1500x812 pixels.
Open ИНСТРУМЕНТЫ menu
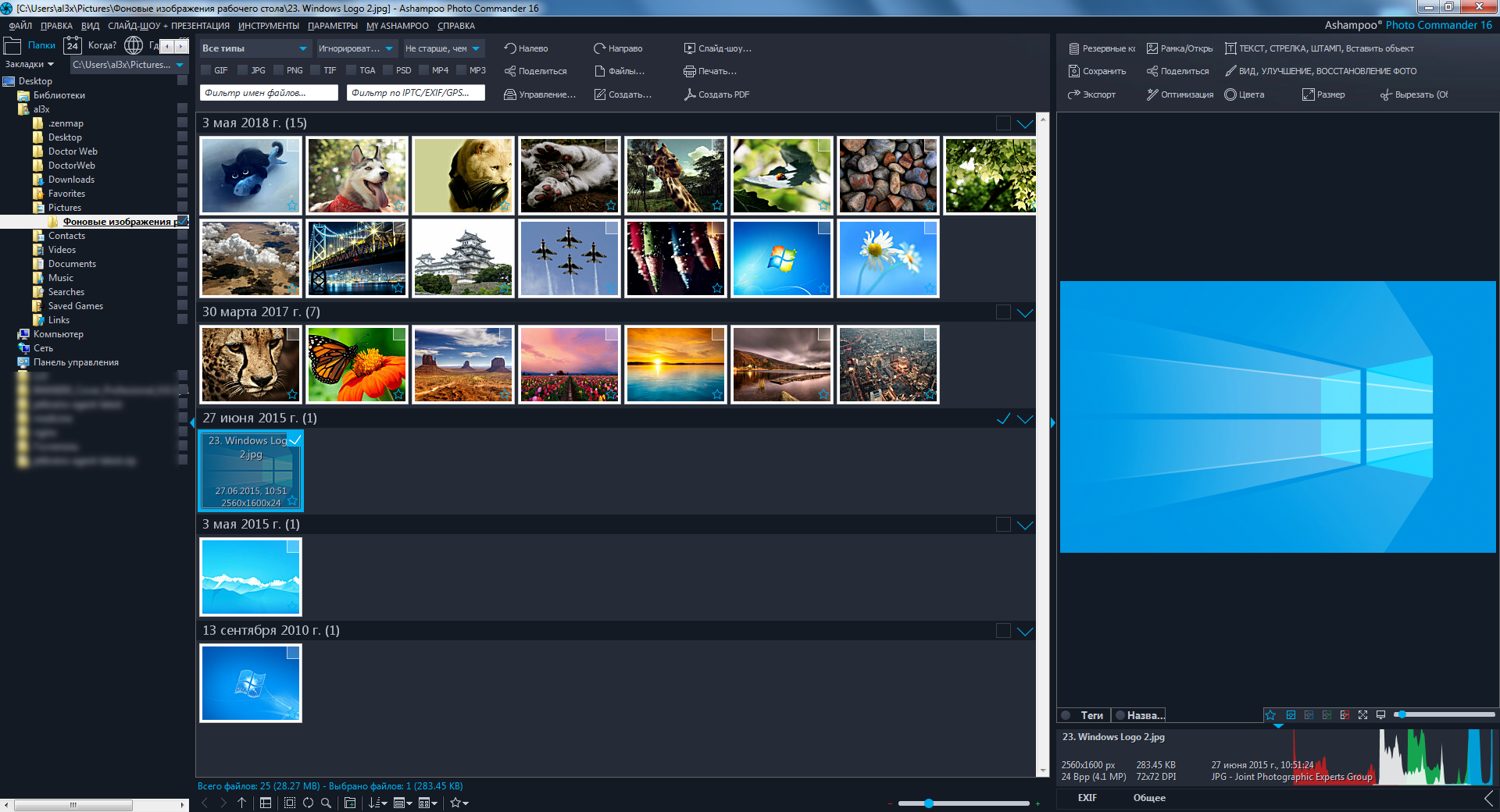269,26
